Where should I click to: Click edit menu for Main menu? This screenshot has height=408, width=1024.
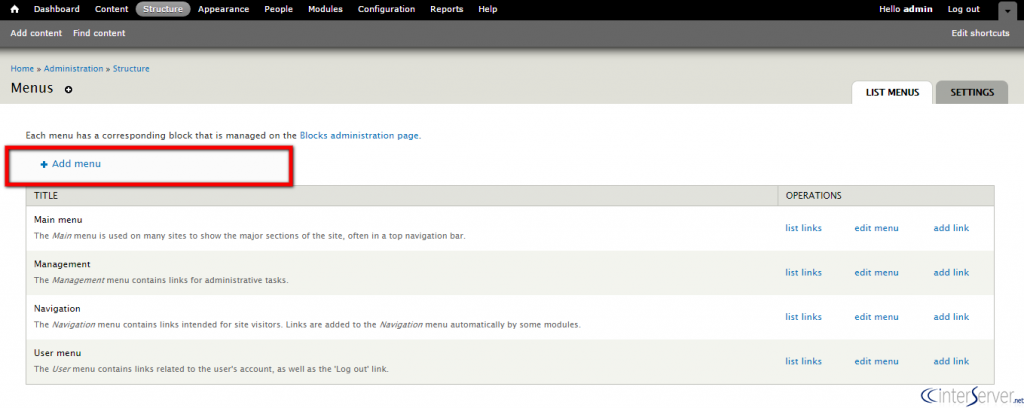(876, 228)
